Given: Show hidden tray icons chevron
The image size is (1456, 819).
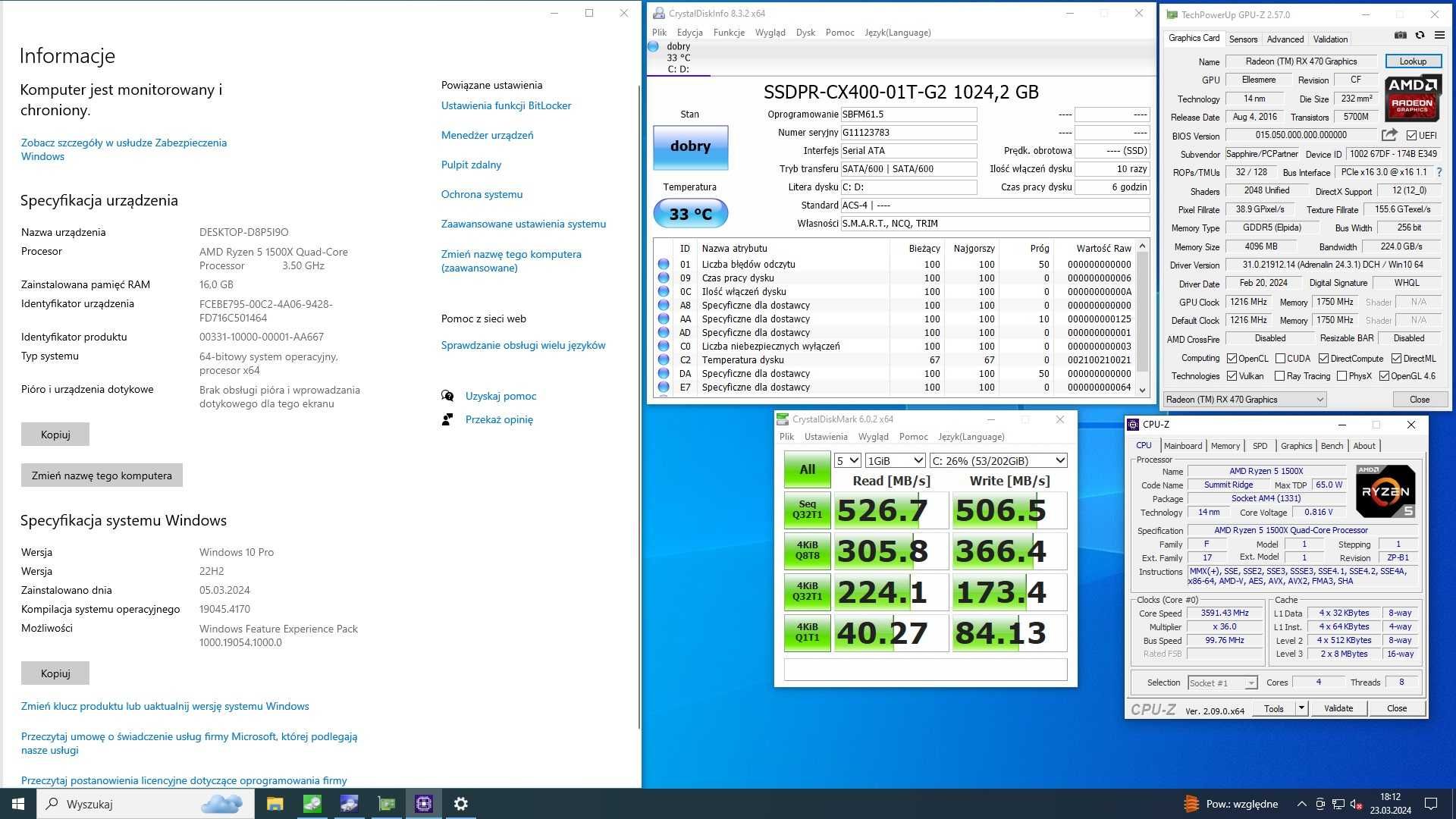Looking at the screenshot, I should (x=1301, y=804).
